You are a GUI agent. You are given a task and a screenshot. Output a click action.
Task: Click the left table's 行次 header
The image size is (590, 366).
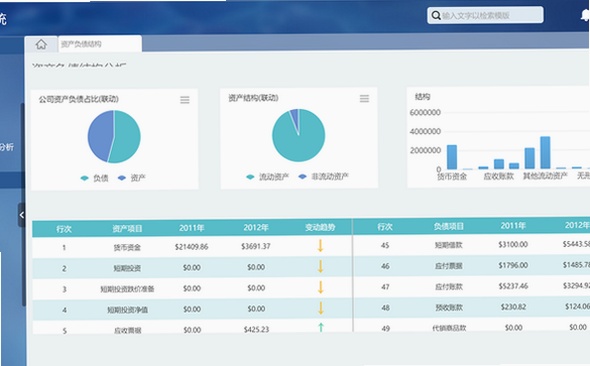point(64,229)
